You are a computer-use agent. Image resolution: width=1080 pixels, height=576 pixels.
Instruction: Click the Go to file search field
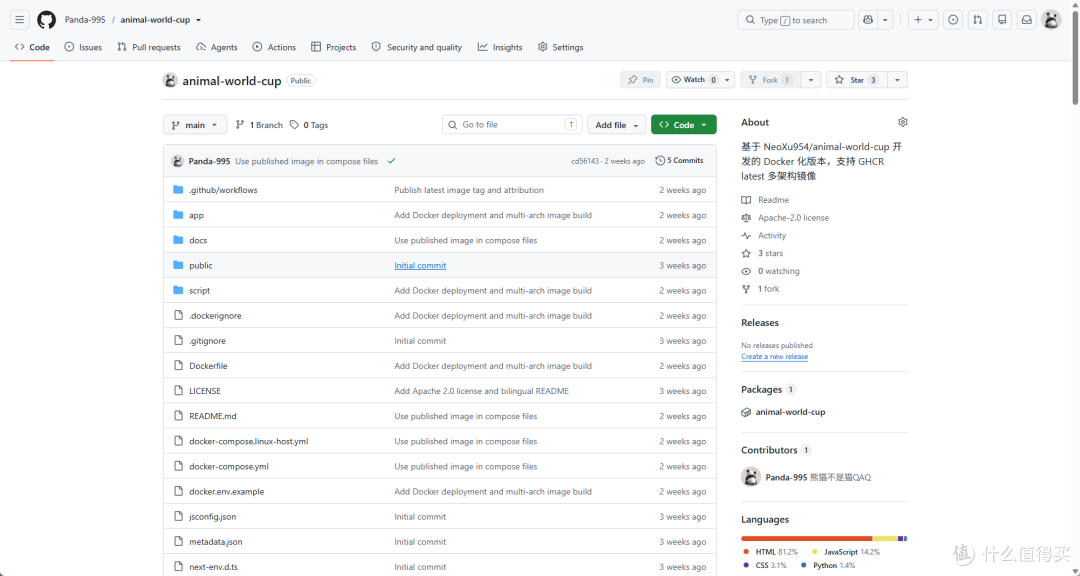512,125
